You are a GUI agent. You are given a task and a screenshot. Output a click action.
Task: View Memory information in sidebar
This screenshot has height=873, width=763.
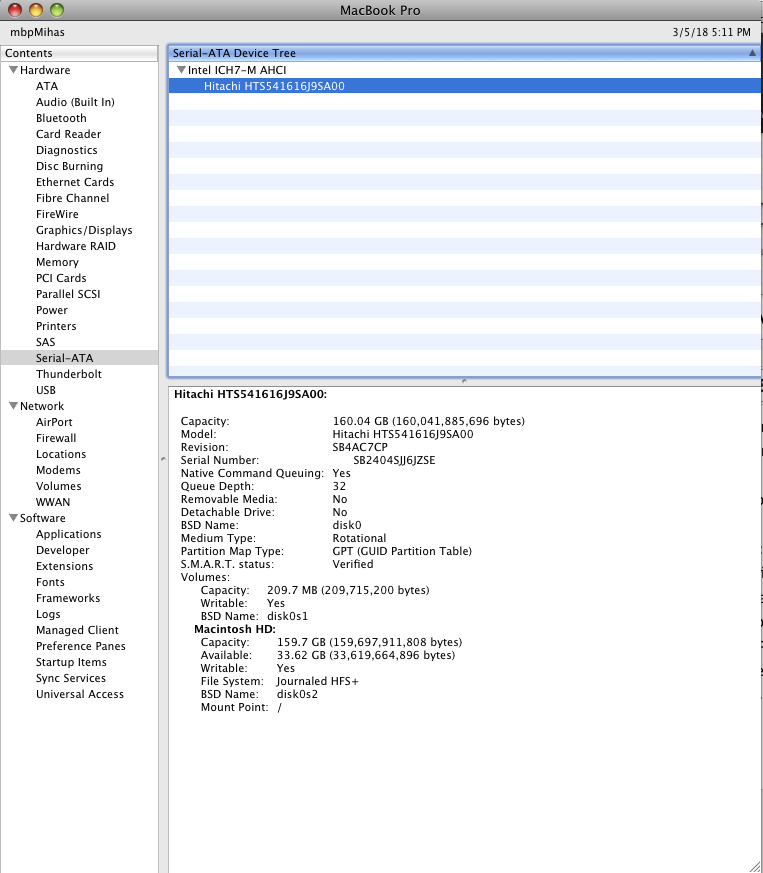pyautogui.click(x=57, y=262)
